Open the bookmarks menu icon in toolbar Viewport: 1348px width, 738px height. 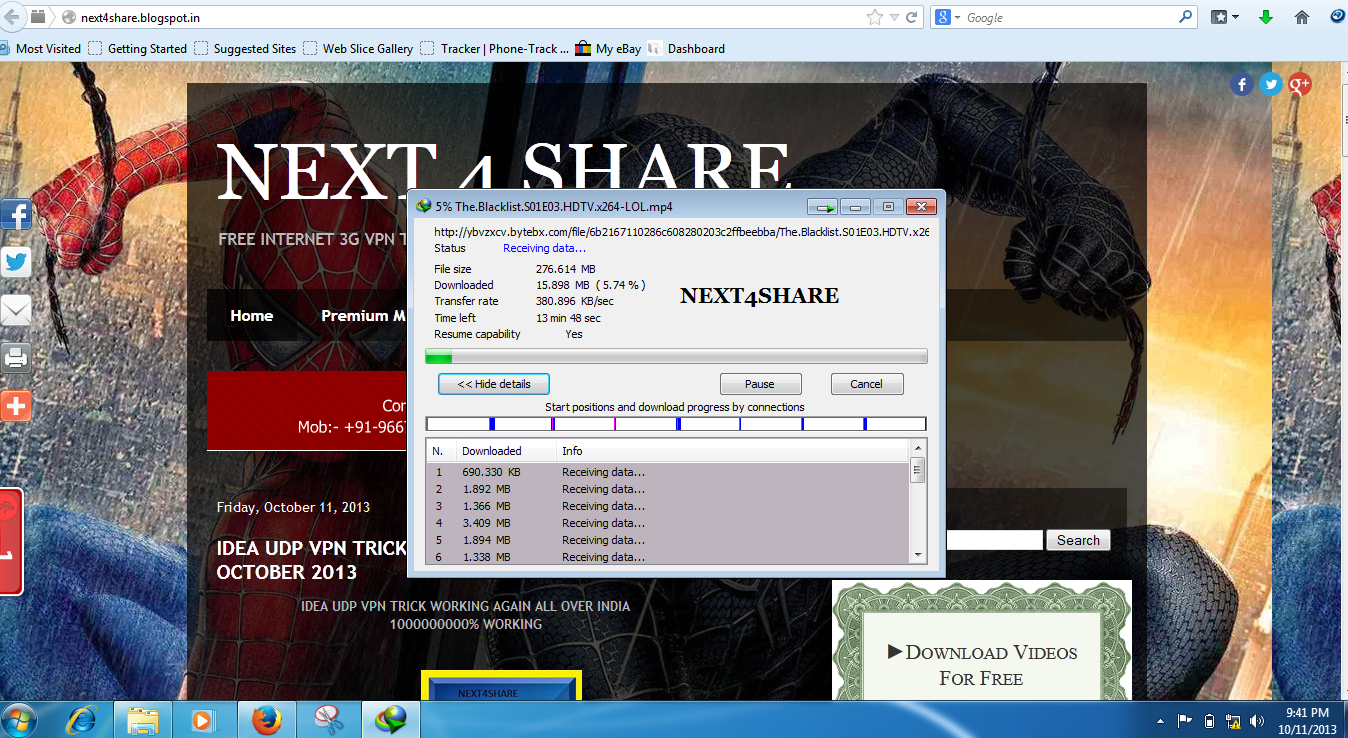click(x=1219, y=17)
